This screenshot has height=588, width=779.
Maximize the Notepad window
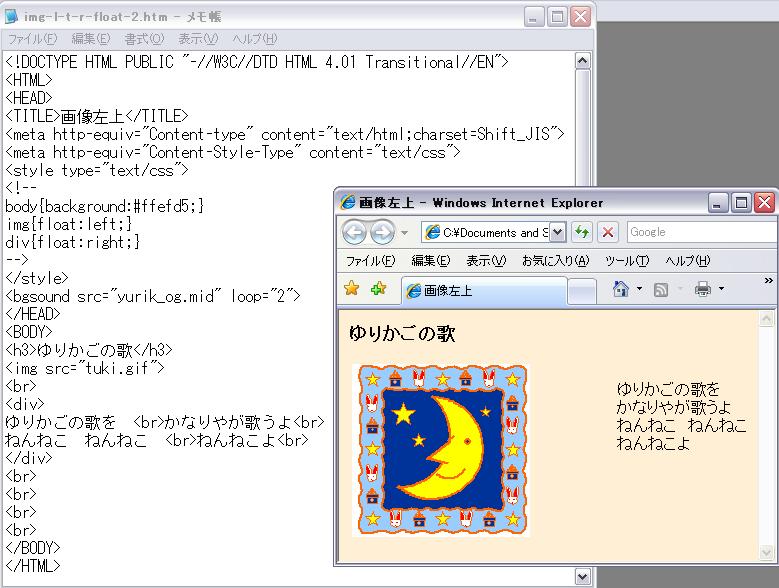click(x=557, y=17)
